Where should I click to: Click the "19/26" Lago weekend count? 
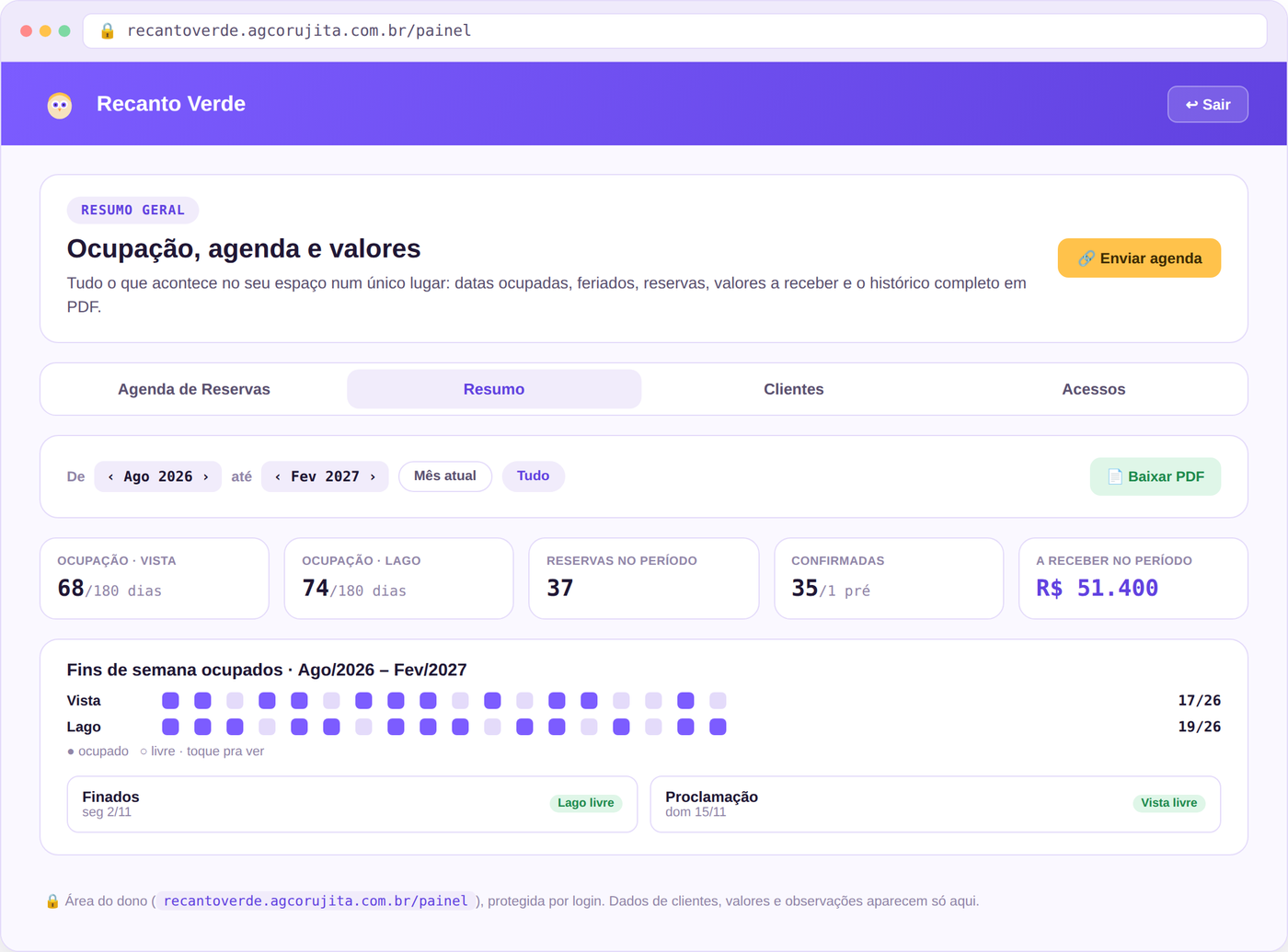[1200, 727]
